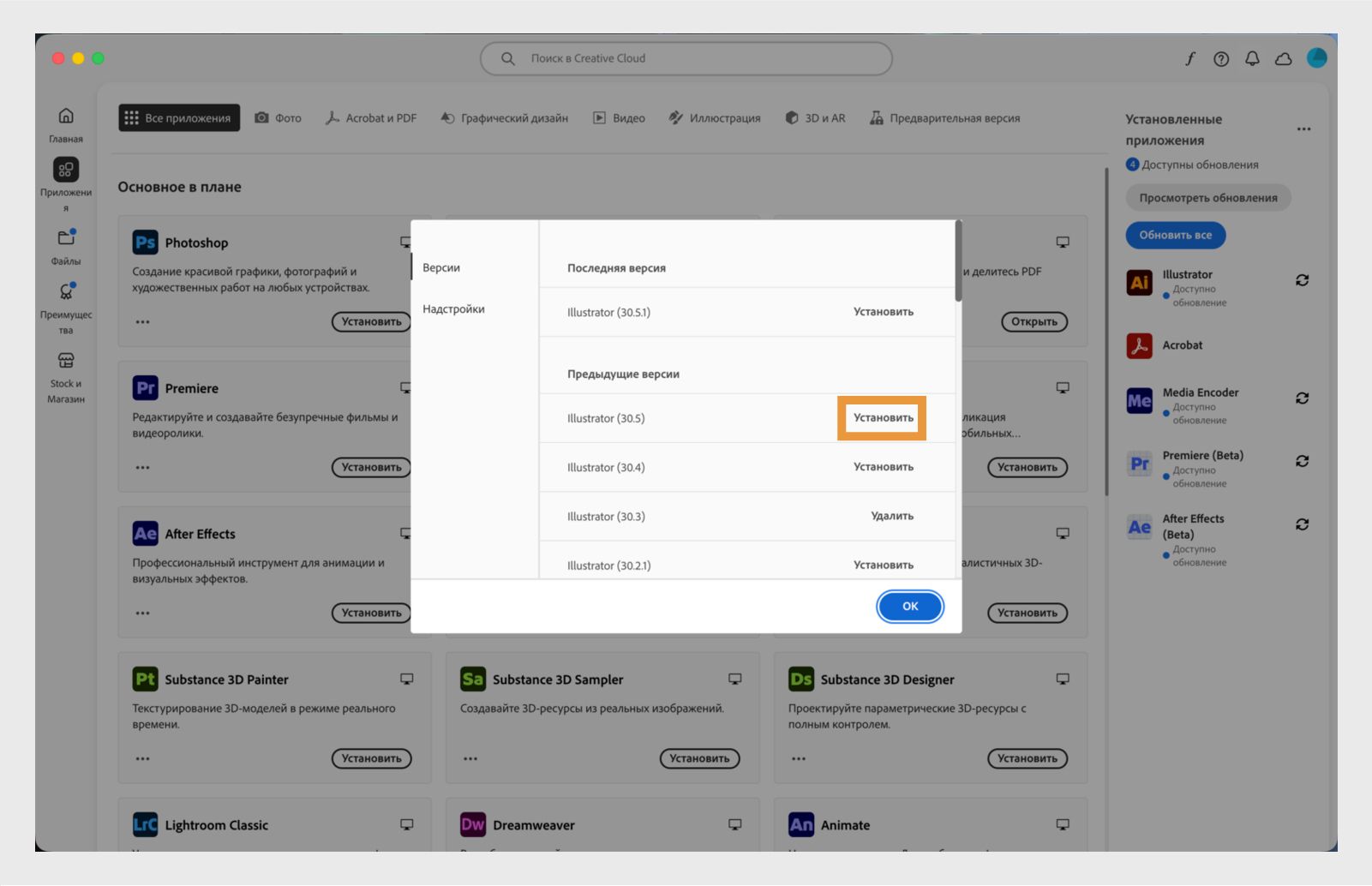1372x886 pixels.
Task: Select the Apps icon in sidebar
Action: (x=66, y=169)
